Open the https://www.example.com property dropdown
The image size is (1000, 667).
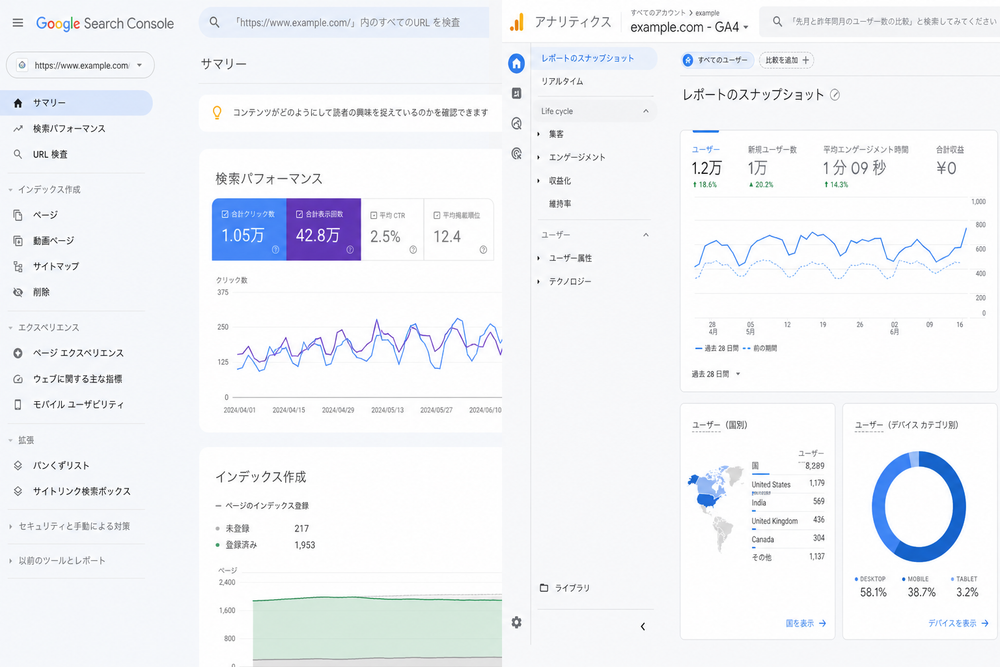click(x=80, y=65)
